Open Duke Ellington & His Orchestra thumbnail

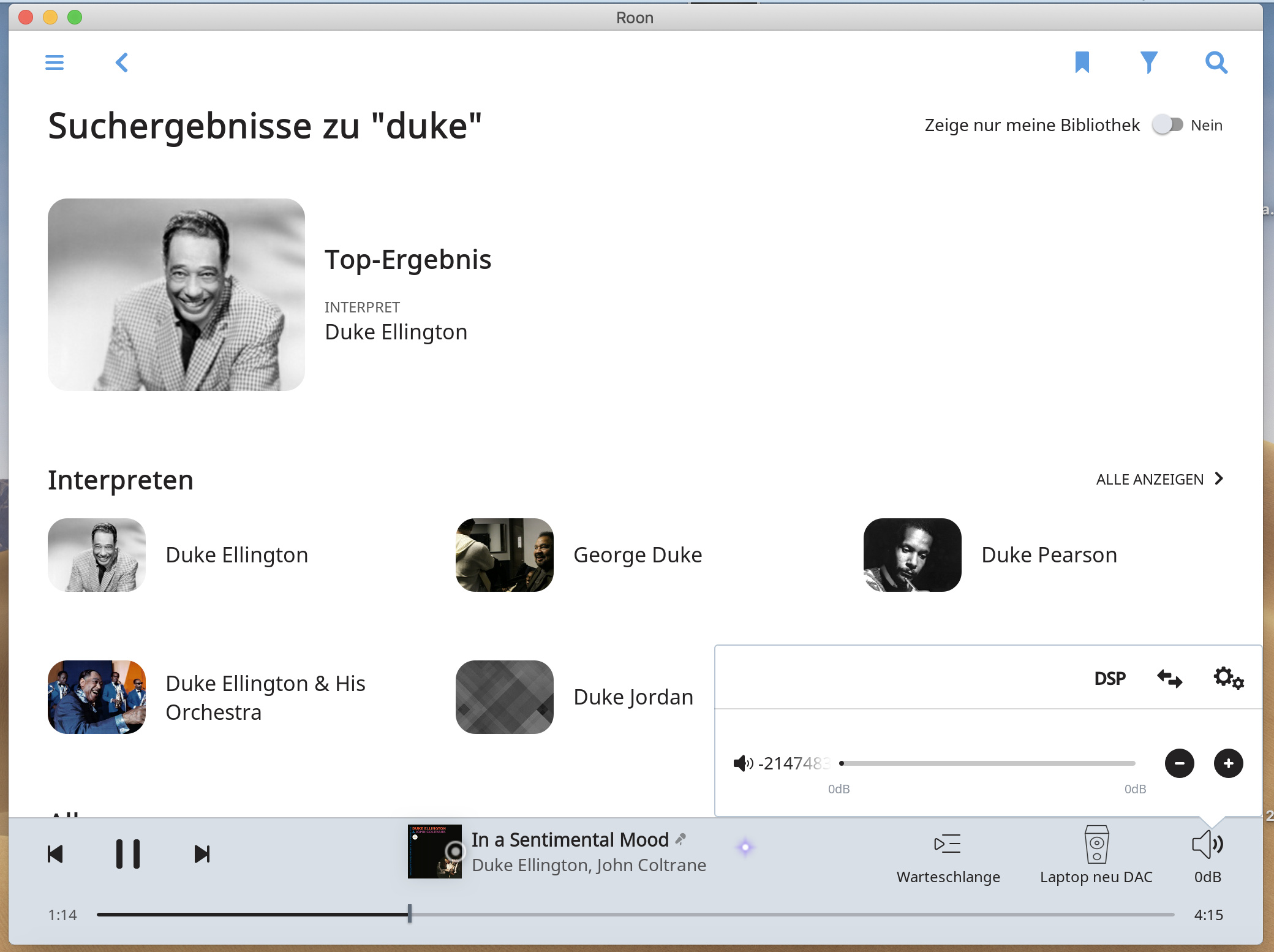(x=97, y=697)
